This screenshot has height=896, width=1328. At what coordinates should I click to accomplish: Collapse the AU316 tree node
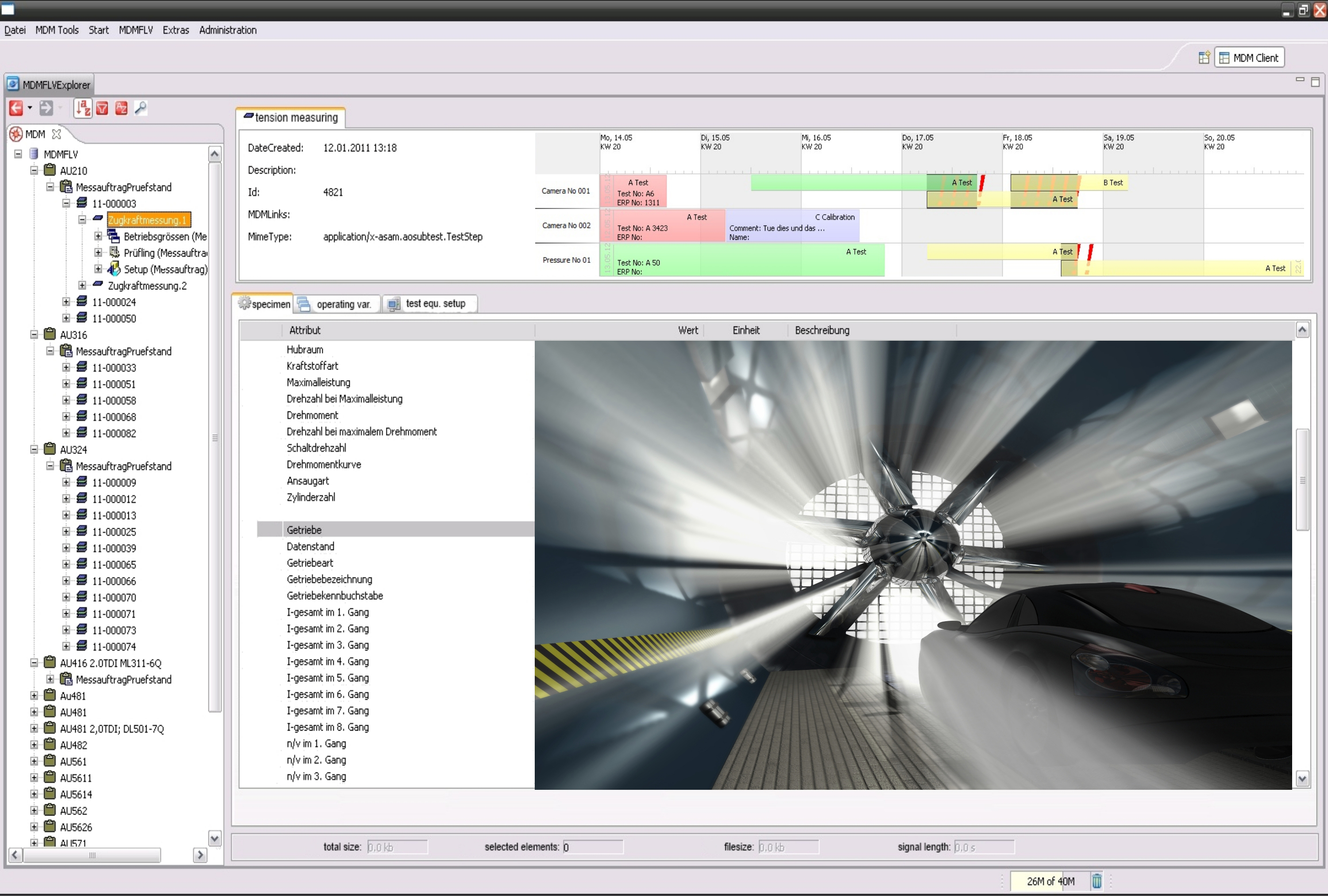[34, 335]
